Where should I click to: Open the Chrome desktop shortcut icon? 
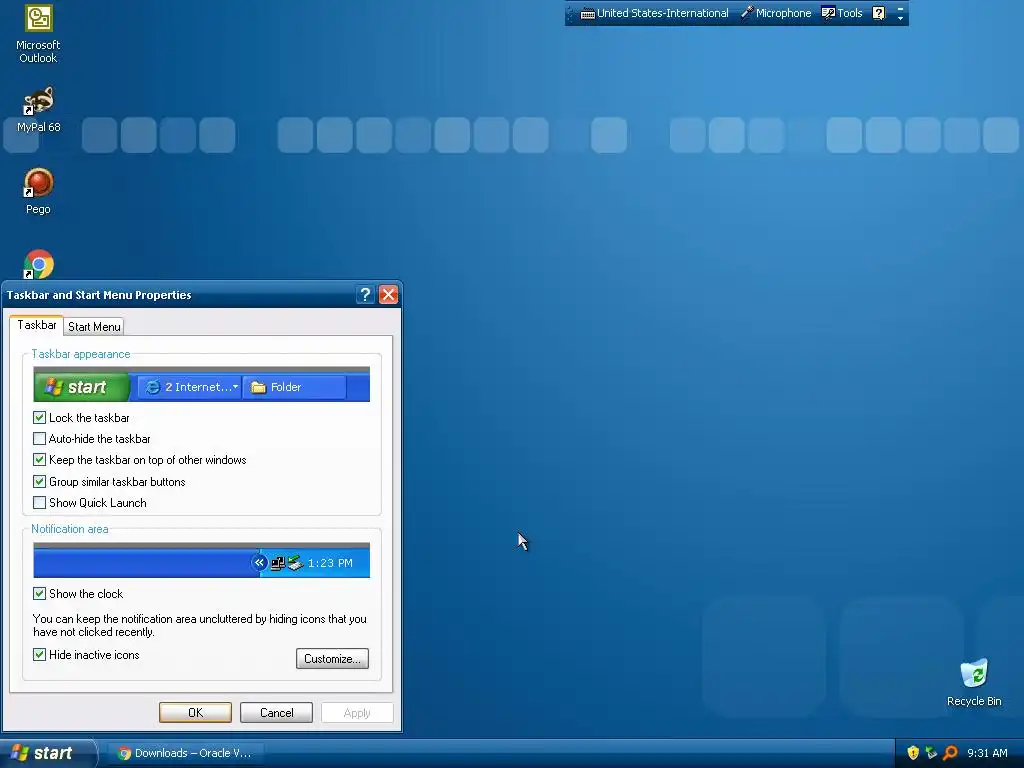(38, 264)
